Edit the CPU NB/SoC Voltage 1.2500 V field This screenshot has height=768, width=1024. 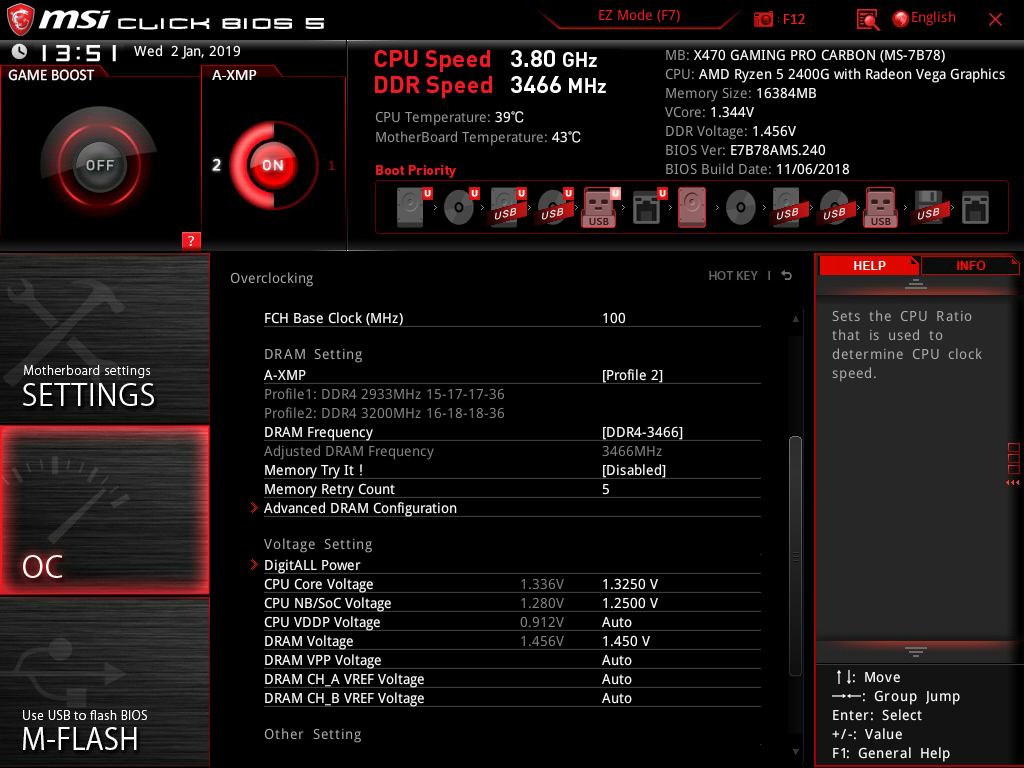pyautogui.click(x=630, y=603)
